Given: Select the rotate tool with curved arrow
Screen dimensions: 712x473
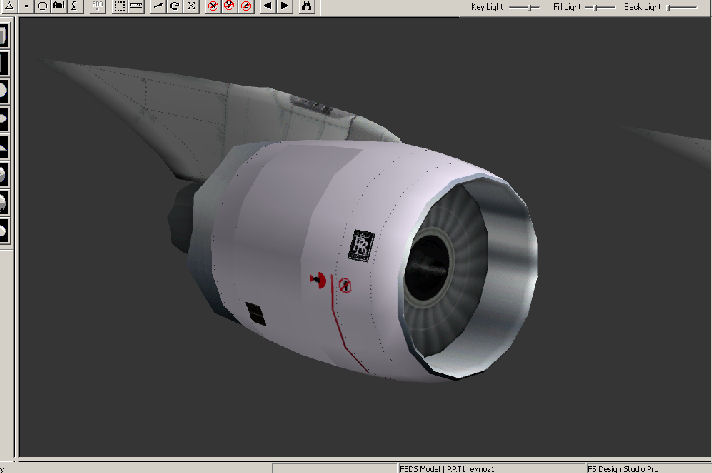Looking at the screenshot, I should (x=175, y=6).
